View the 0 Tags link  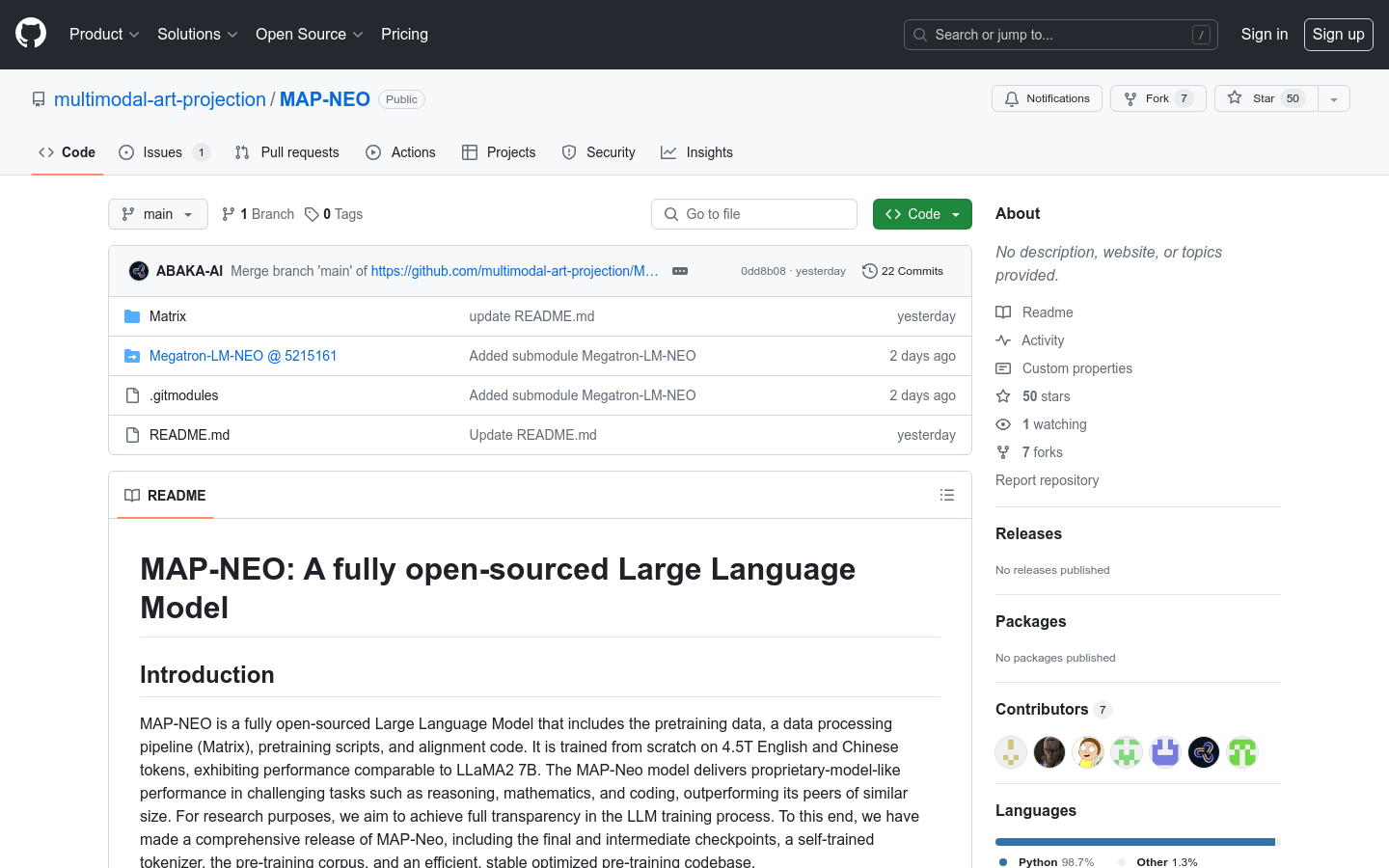(x=334, y=214)
